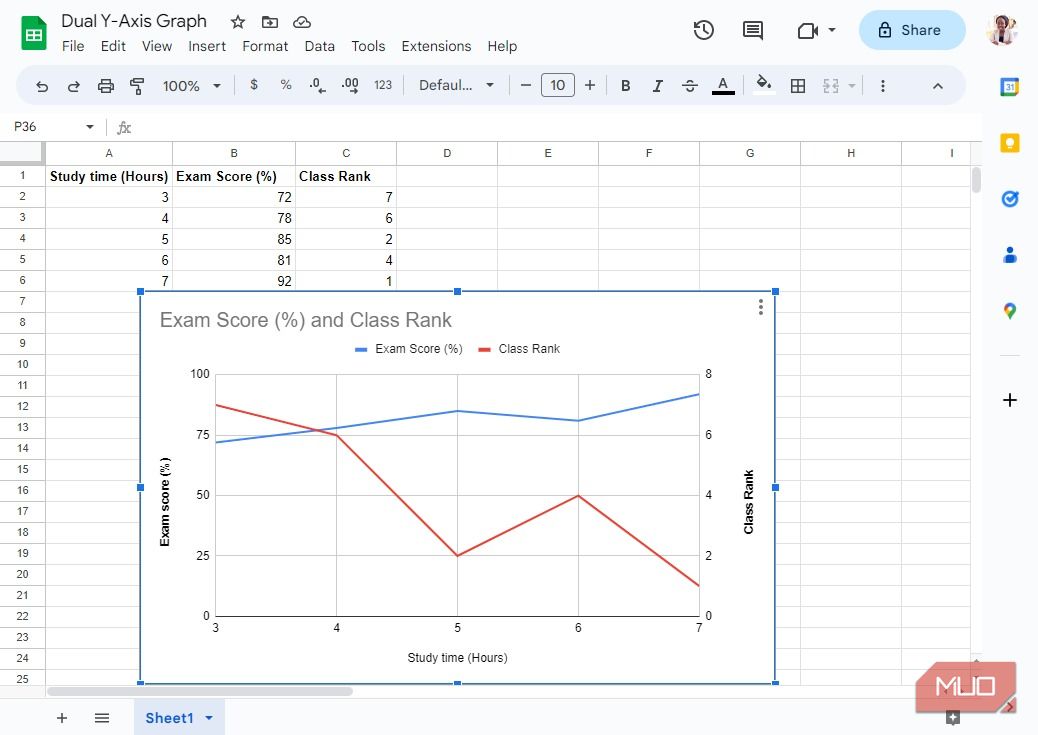Switch to the Sheet1 tab
Screen dimensions: 1038x735
coord(170,717)
